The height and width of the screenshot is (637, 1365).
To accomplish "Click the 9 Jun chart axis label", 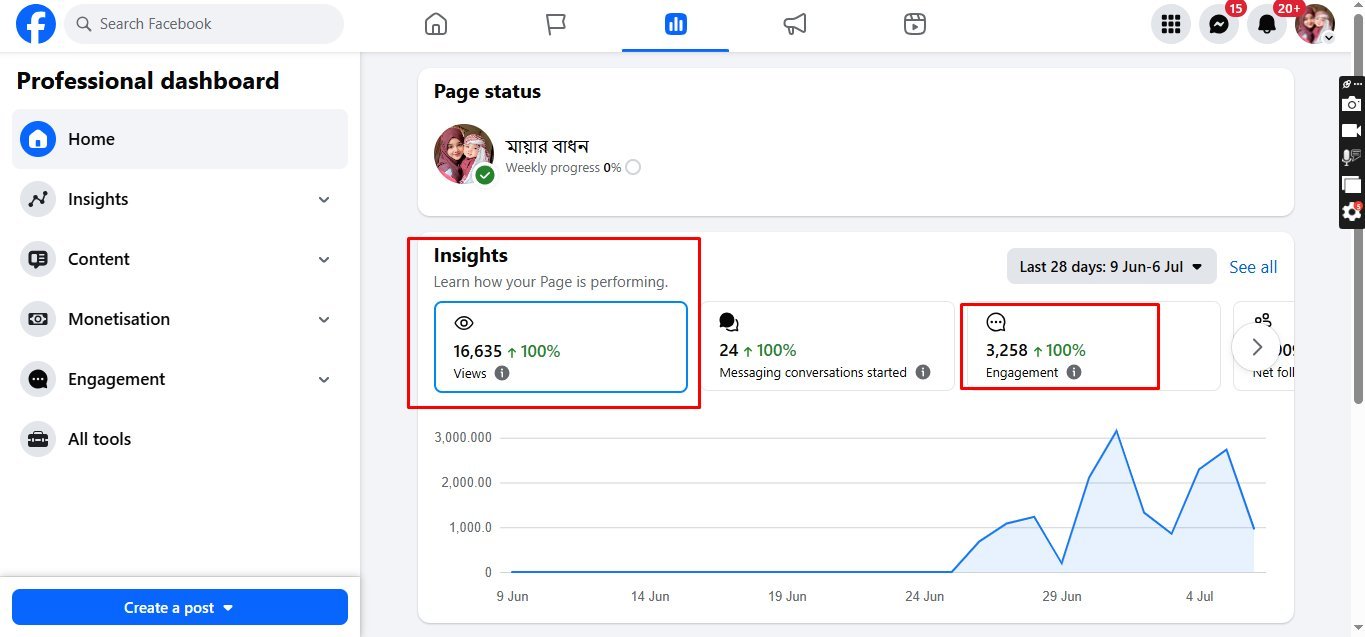I will click(512, 596).
